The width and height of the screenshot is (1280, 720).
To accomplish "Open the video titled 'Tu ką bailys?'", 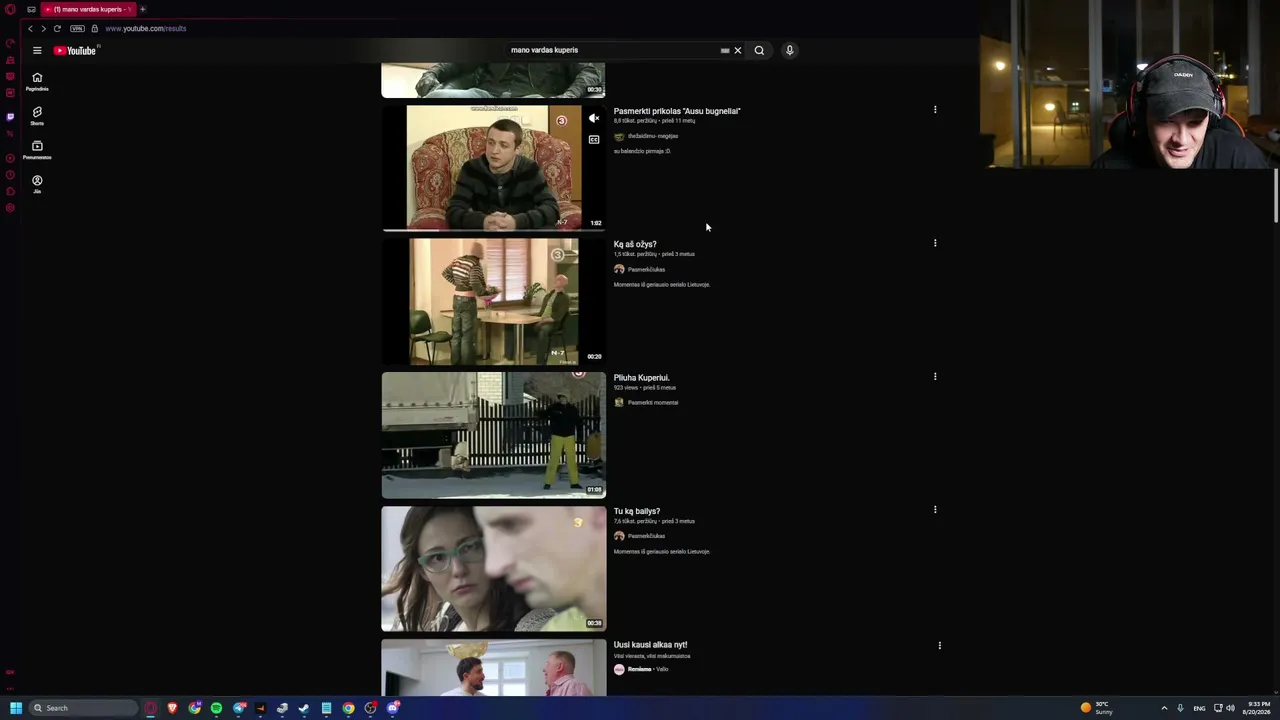I will [637, 511].
